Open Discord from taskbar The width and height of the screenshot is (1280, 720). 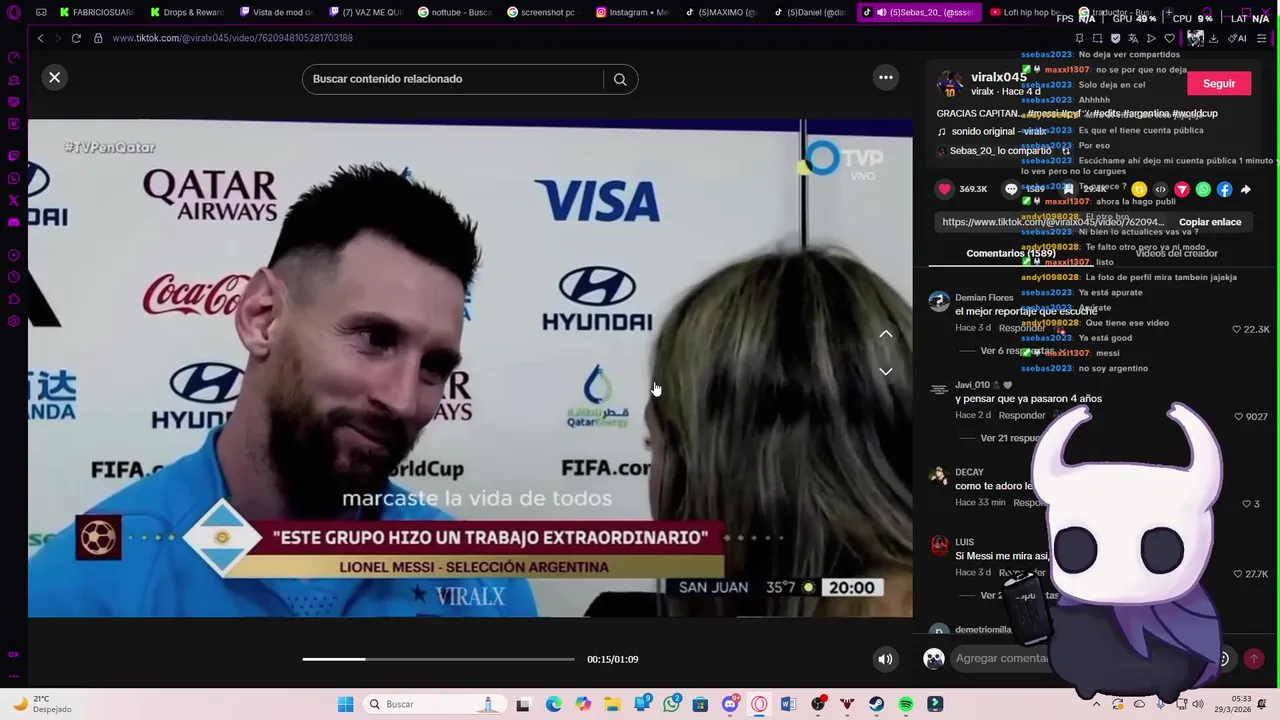(x=730, y=704)
